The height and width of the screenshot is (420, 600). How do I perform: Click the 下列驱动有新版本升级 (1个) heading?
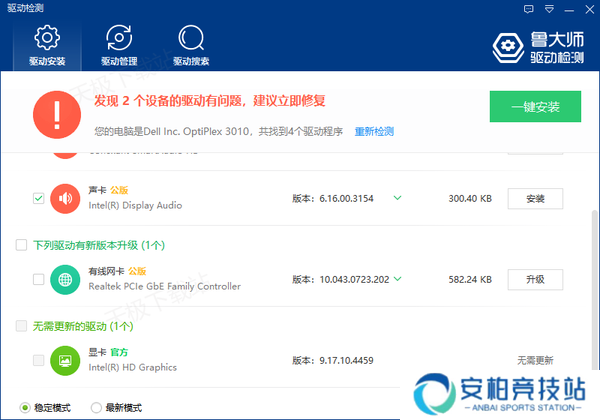[99, 245]
